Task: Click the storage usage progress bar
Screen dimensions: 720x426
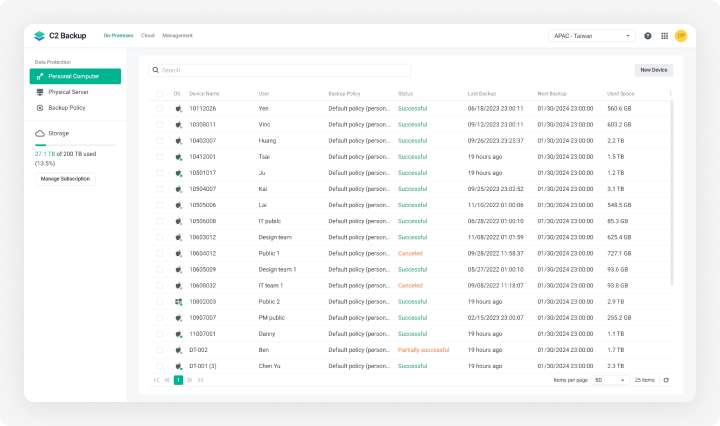Action: 74,145
